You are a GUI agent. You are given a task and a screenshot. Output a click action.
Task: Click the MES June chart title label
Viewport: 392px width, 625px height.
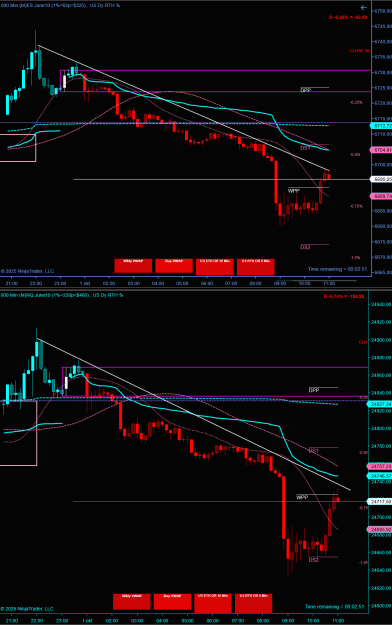point(61,6)
